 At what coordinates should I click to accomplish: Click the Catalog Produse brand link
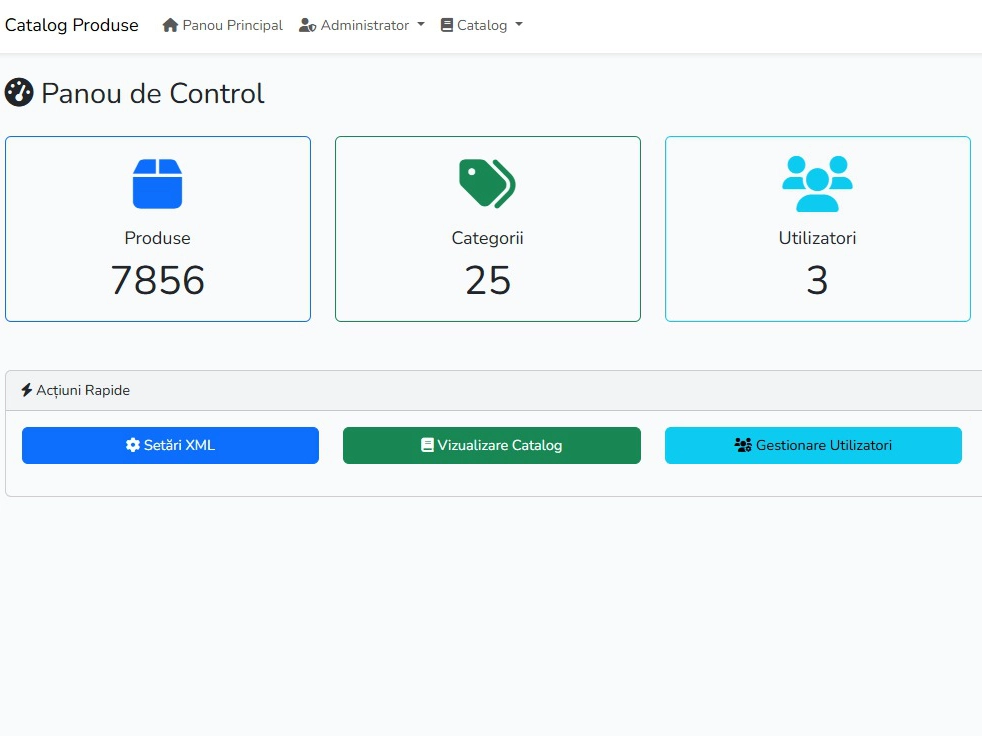pyautogui.click(x=71, y=24)
